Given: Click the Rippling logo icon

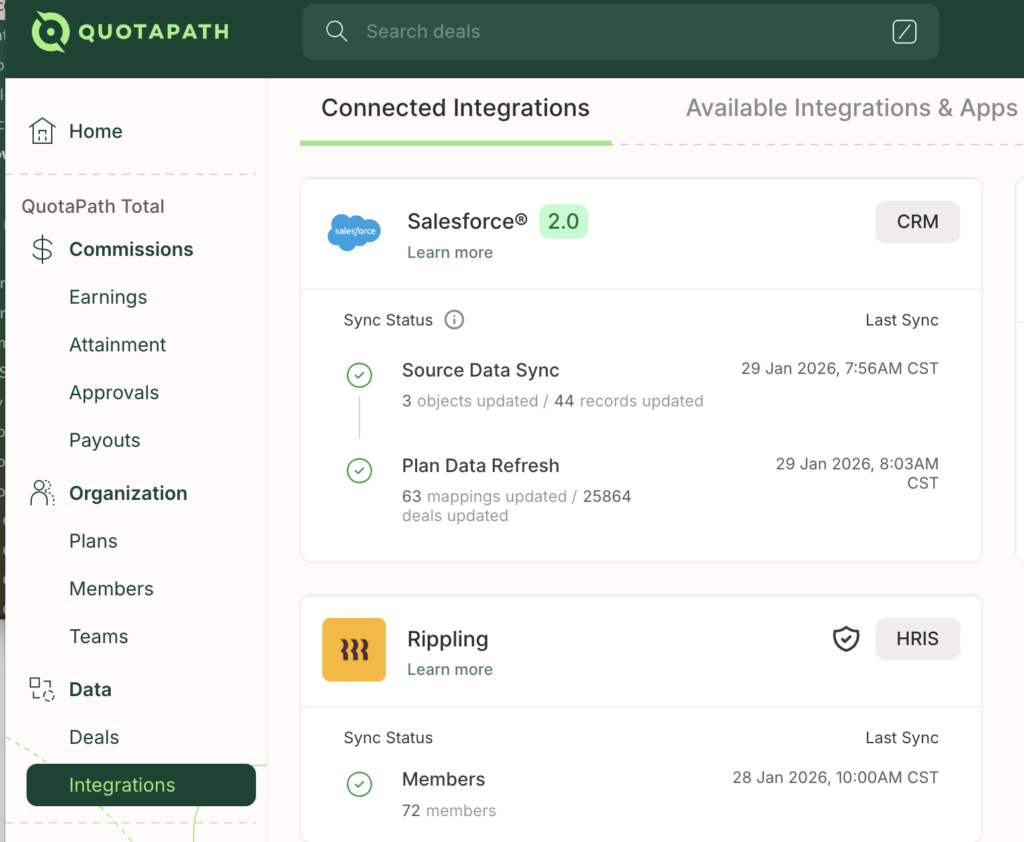Looking at the screenshot, I should [354, 649].
